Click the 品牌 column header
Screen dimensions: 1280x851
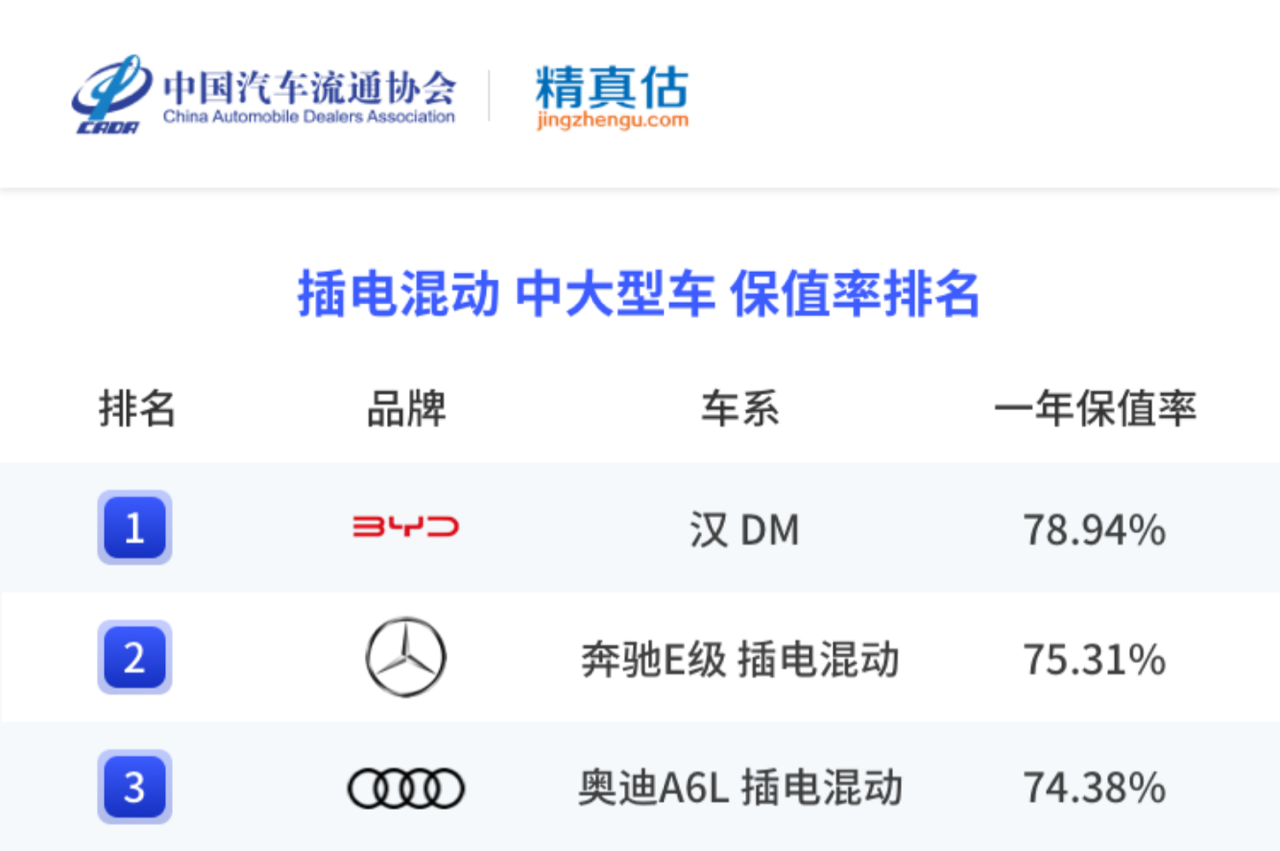tap(406, 409)
